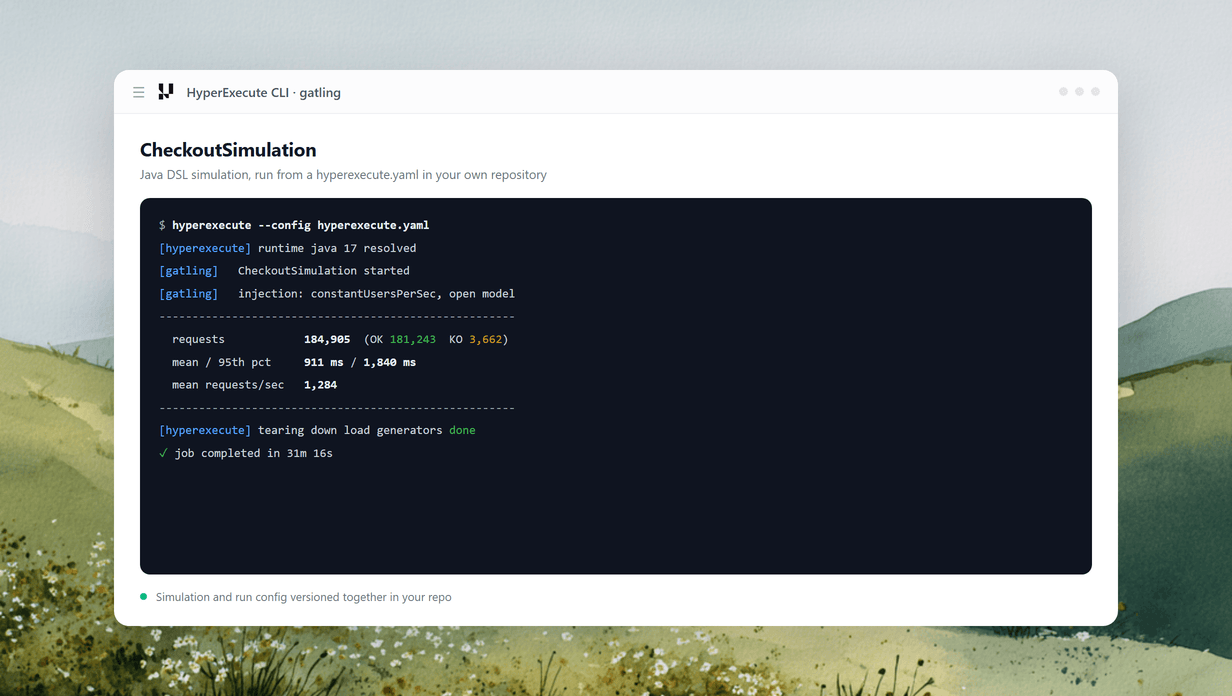Click the "Simulation and run config versioned" note
The height and width of the screenshot is (696, 1232).
tap(303, 597)
